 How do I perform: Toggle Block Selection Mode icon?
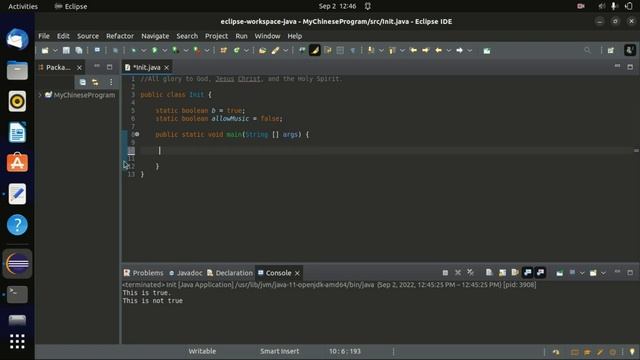coord(340,51)
